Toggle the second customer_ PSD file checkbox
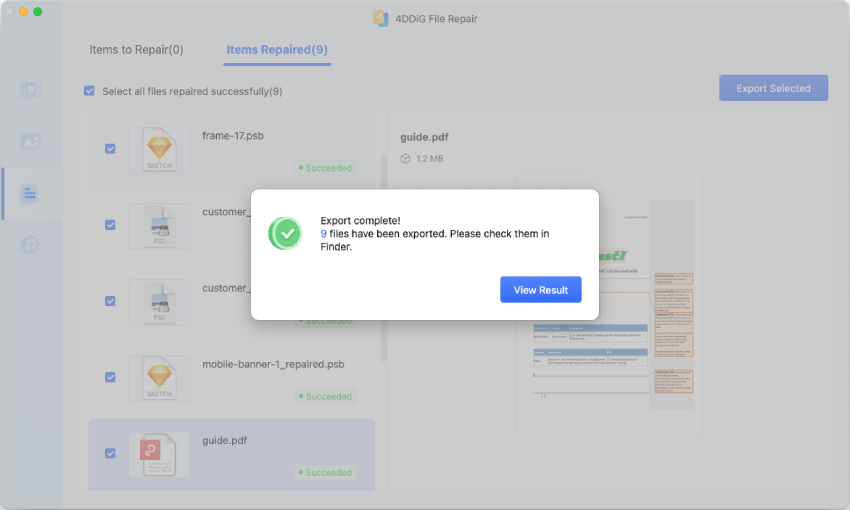The height and width of the screenshot is (510, 850). (x=110, y=301)
